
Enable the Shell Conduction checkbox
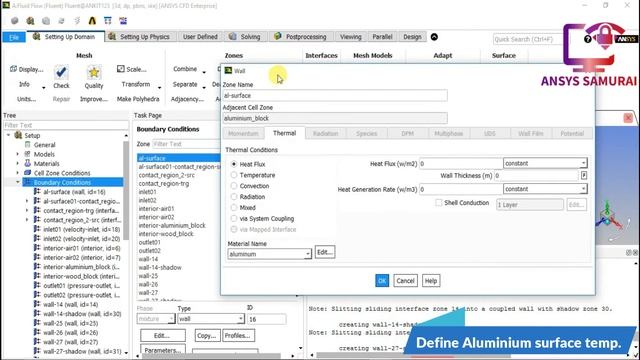click(438, 203)
